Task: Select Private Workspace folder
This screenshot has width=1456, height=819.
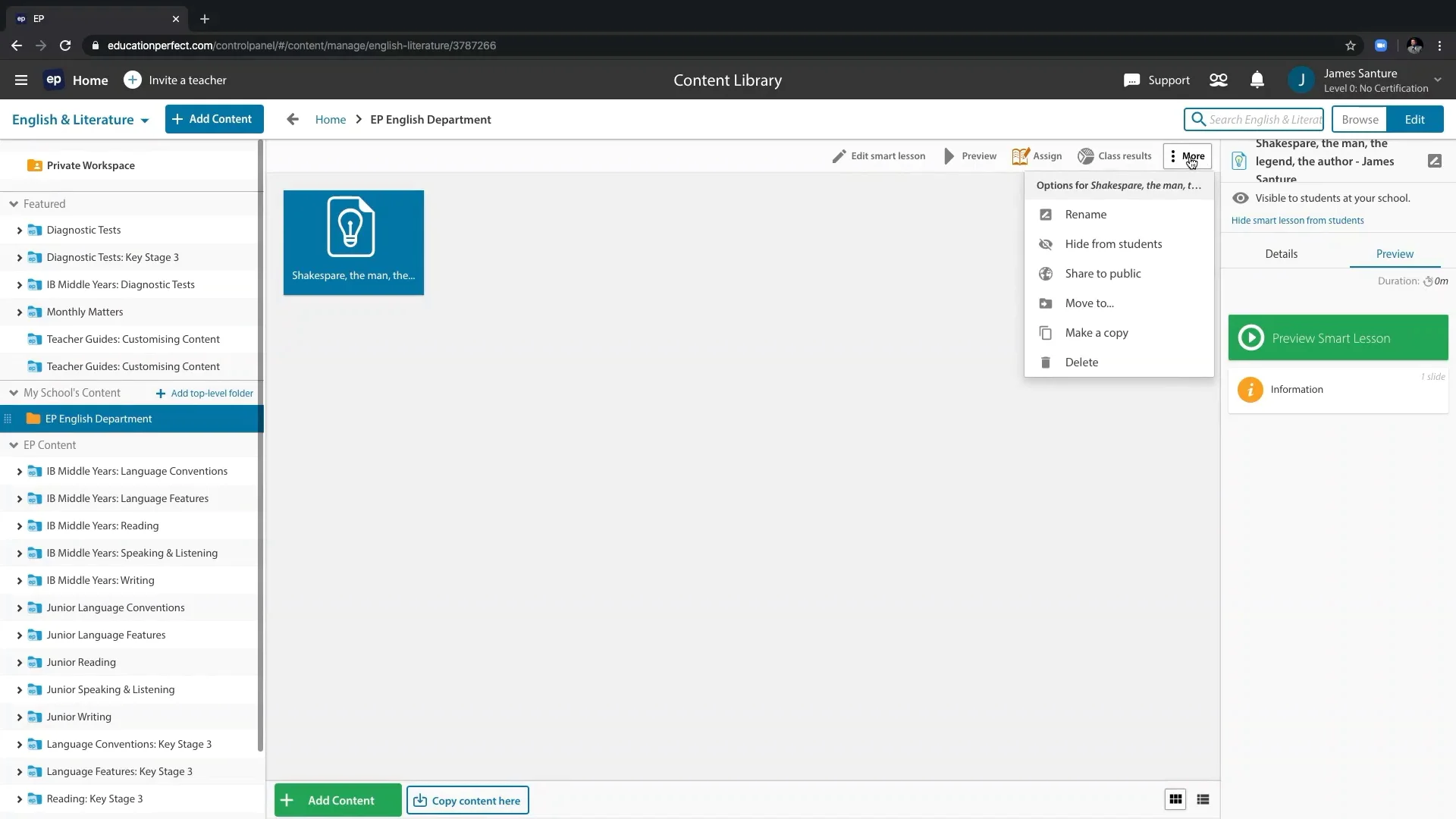Action: pos(132,165)
